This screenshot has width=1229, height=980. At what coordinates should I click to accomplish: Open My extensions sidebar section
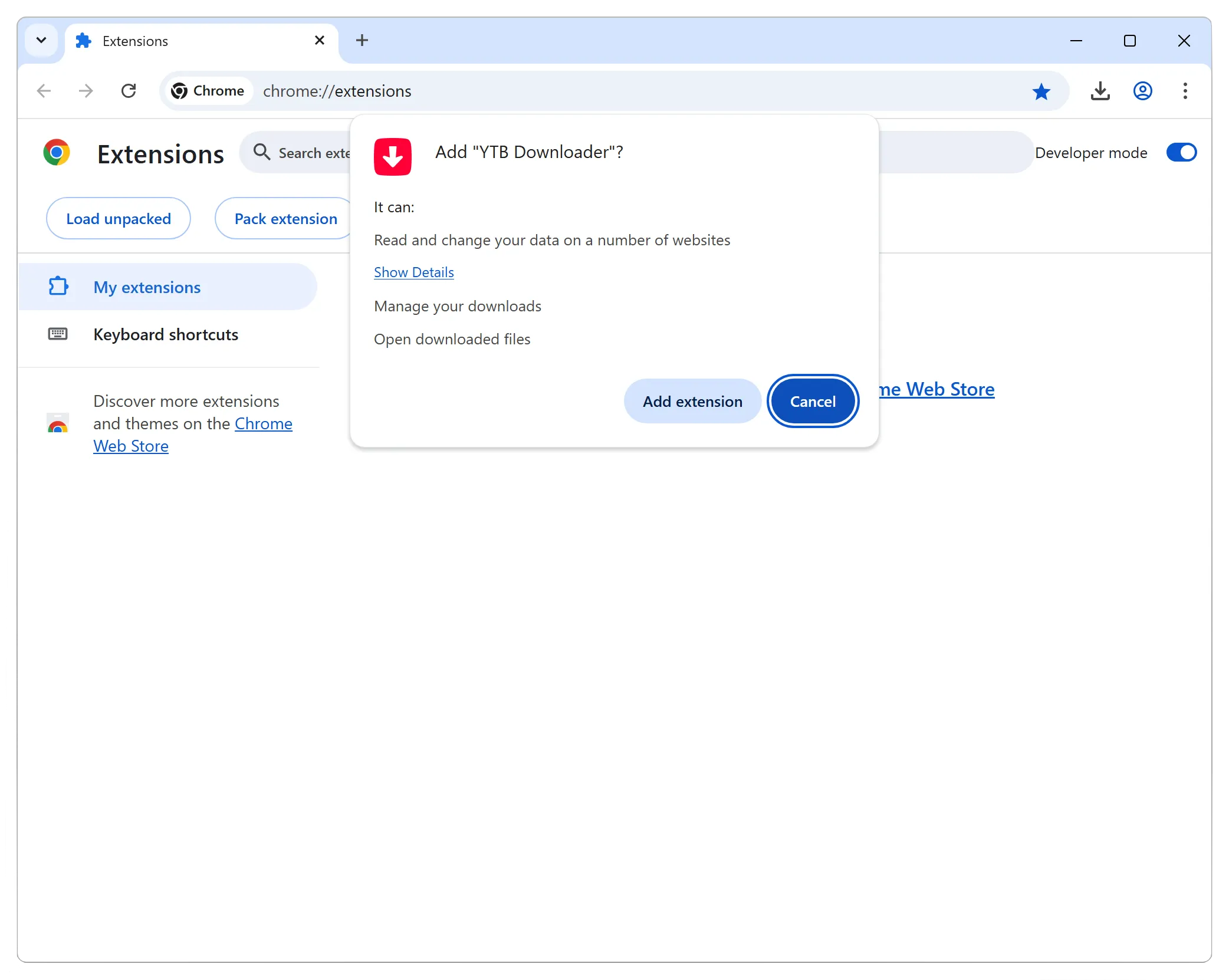pyautogui.click(x=168, y=287)
